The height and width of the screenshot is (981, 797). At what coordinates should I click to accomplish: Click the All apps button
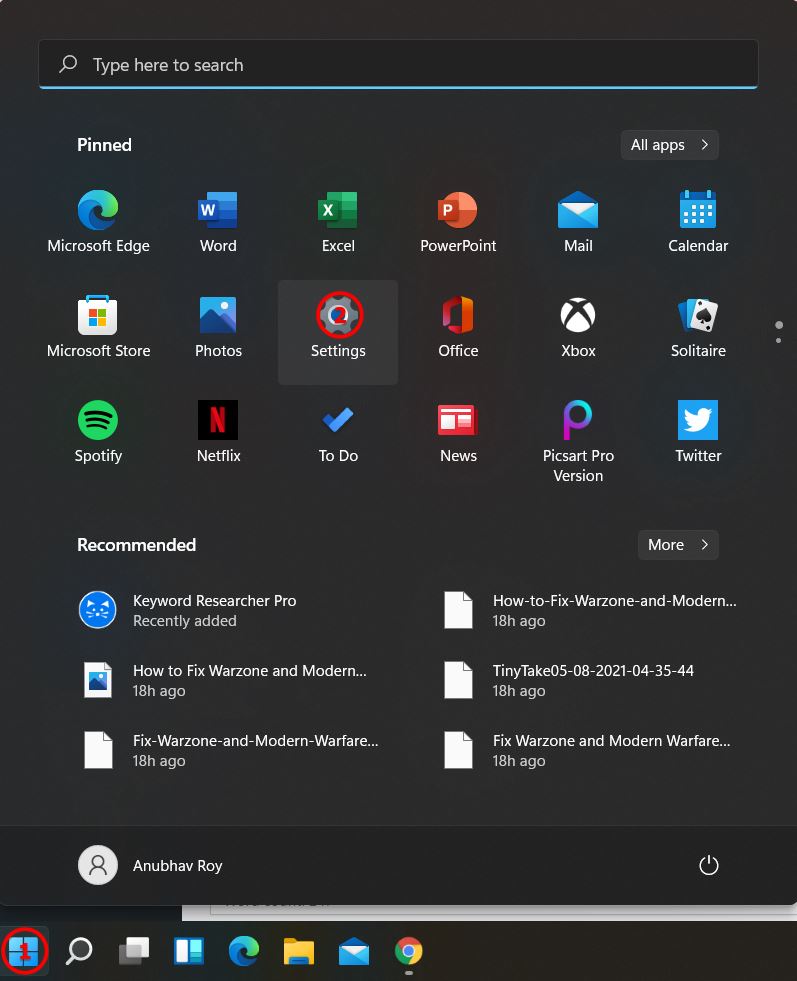tap(669, 145)
